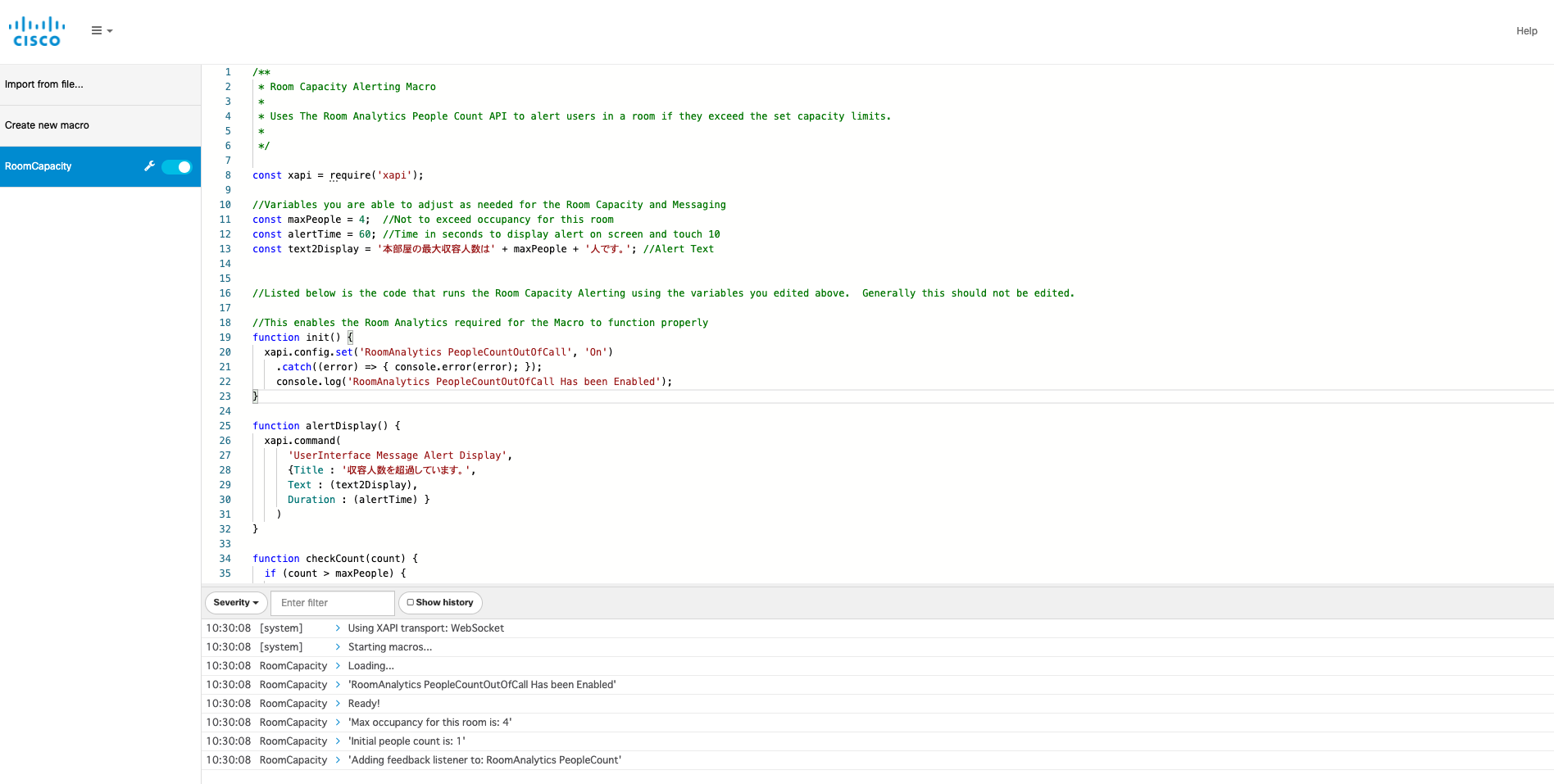The width and height of the screenshot is (1554, 784).
Task: Click the chevron on 'Initial people count' log
Action: [338, 741]
